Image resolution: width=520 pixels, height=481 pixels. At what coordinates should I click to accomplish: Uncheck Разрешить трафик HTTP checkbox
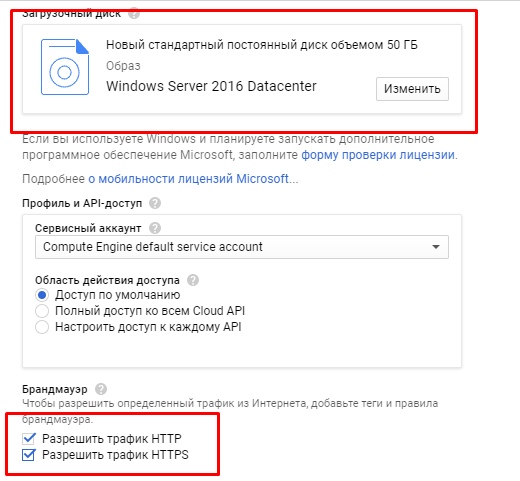point(29,439)
